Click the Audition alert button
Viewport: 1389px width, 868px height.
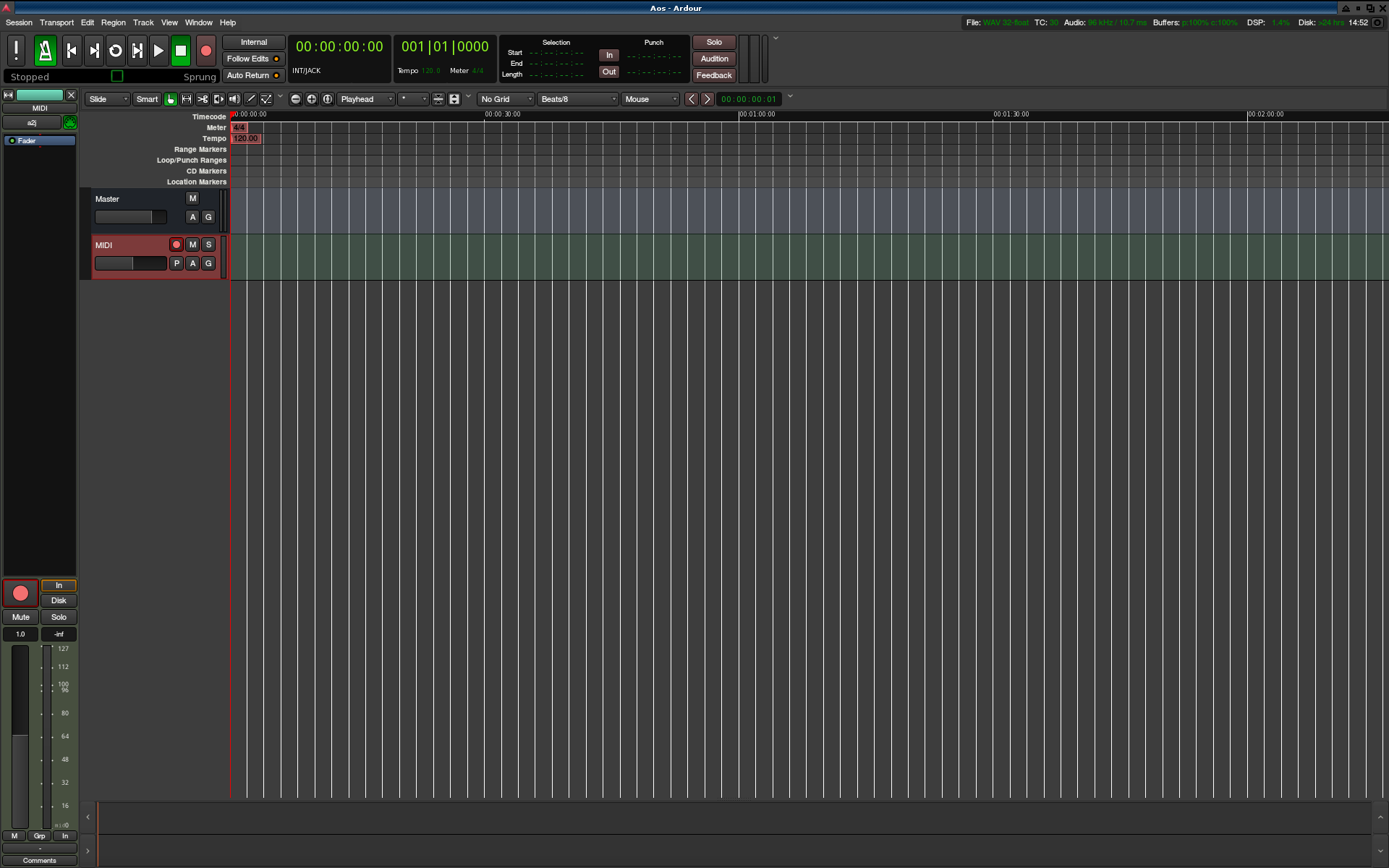[714, 59]
